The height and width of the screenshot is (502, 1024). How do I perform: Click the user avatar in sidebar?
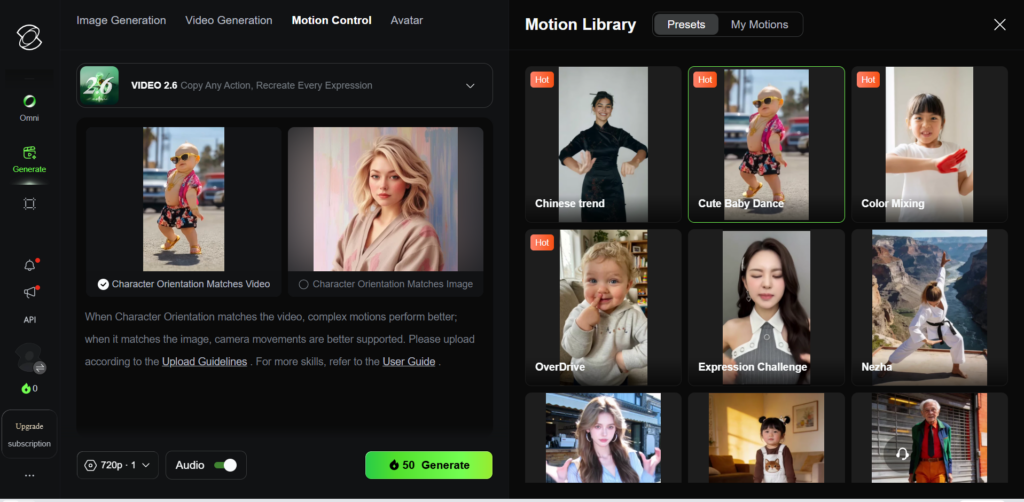tap(29, 358)
